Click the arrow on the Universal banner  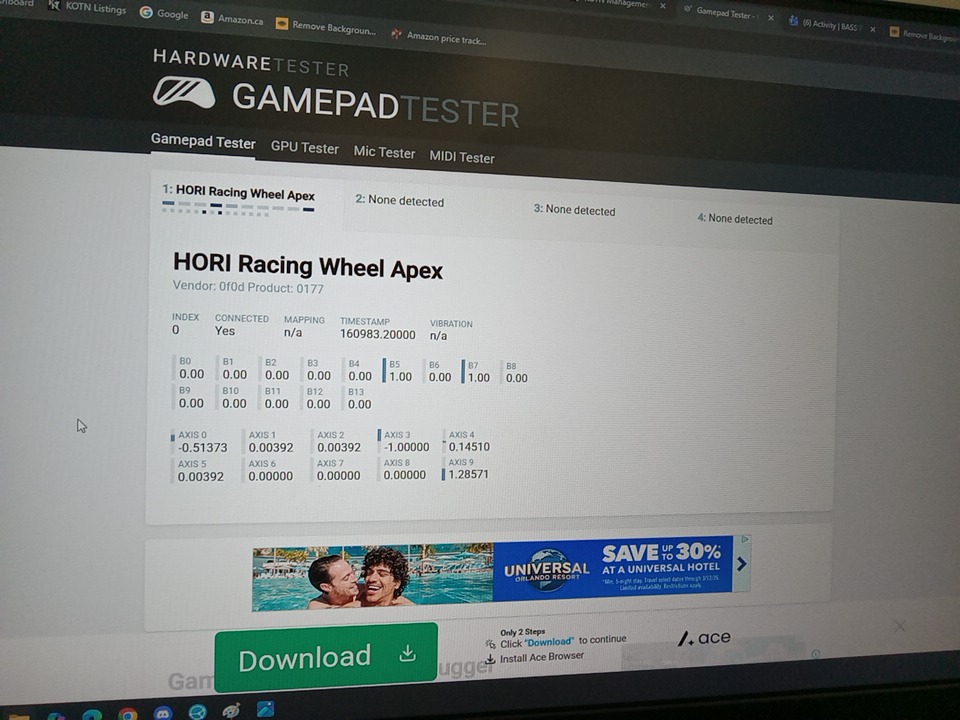coord(741,564)
